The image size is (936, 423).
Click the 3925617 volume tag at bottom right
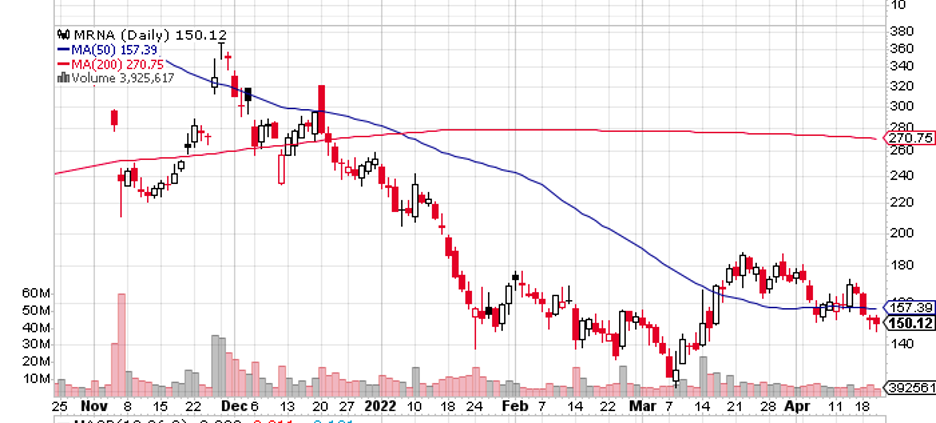pos(910,387)
